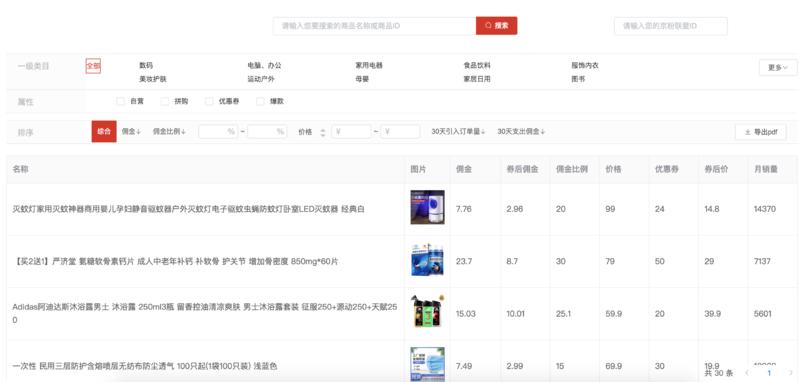
Task: Sort by 佣金 descending
Action: (131, 132)
